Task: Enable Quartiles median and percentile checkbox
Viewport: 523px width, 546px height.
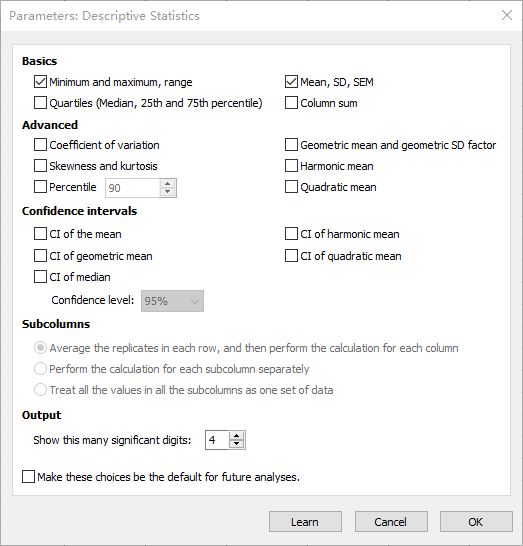Action: (40, 103)
